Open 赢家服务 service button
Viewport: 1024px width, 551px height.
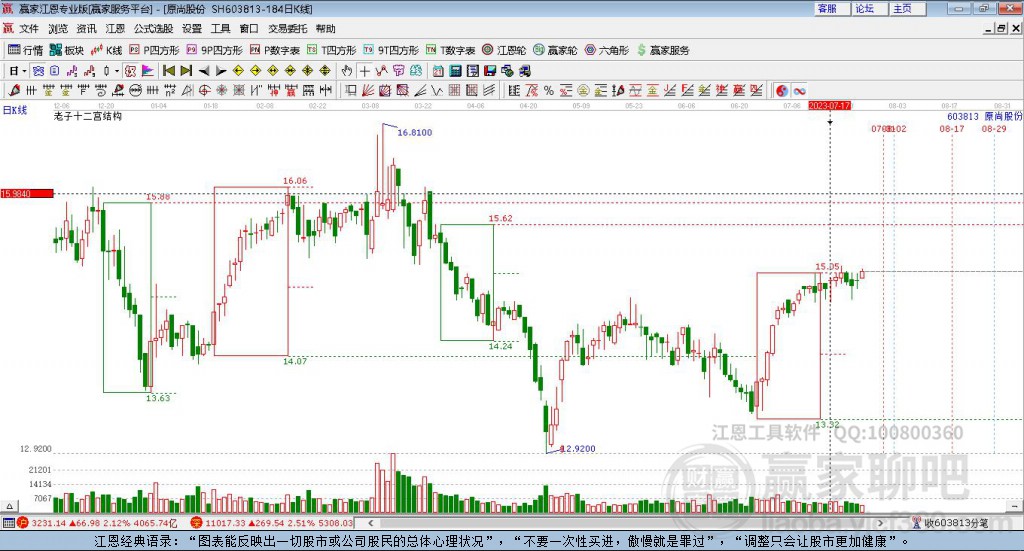pyautogui.click(x=663, y=50)
